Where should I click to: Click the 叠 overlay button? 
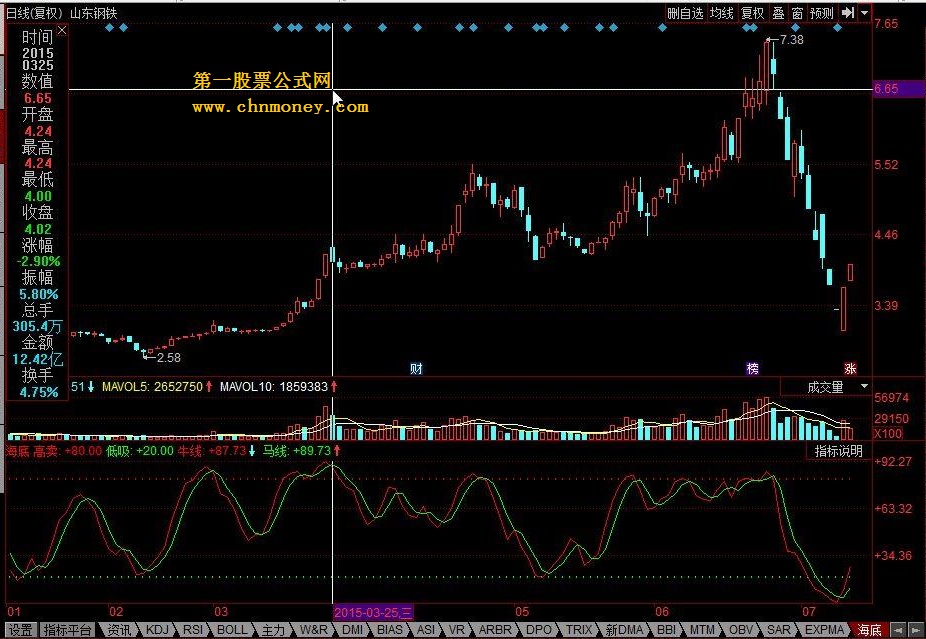pos(778,13)
